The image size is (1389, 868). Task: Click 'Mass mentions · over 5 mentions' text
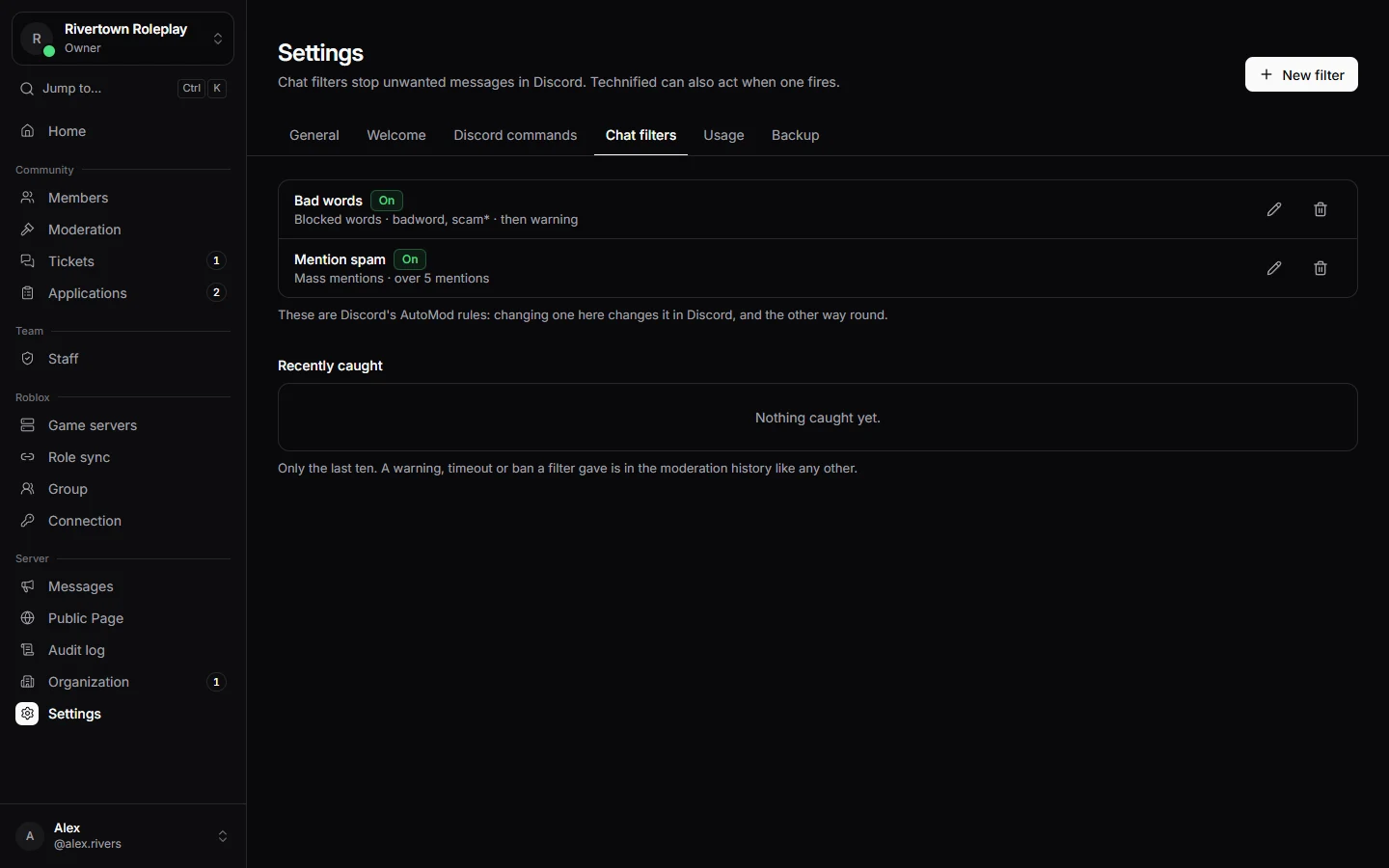click(x=392, y=279)
